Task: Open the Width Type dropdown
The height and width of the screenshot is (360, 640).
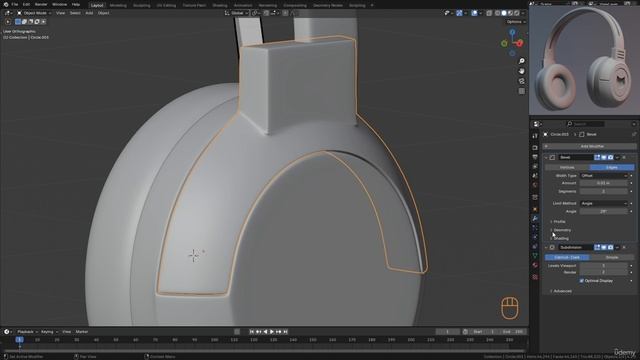Action: 604,176
